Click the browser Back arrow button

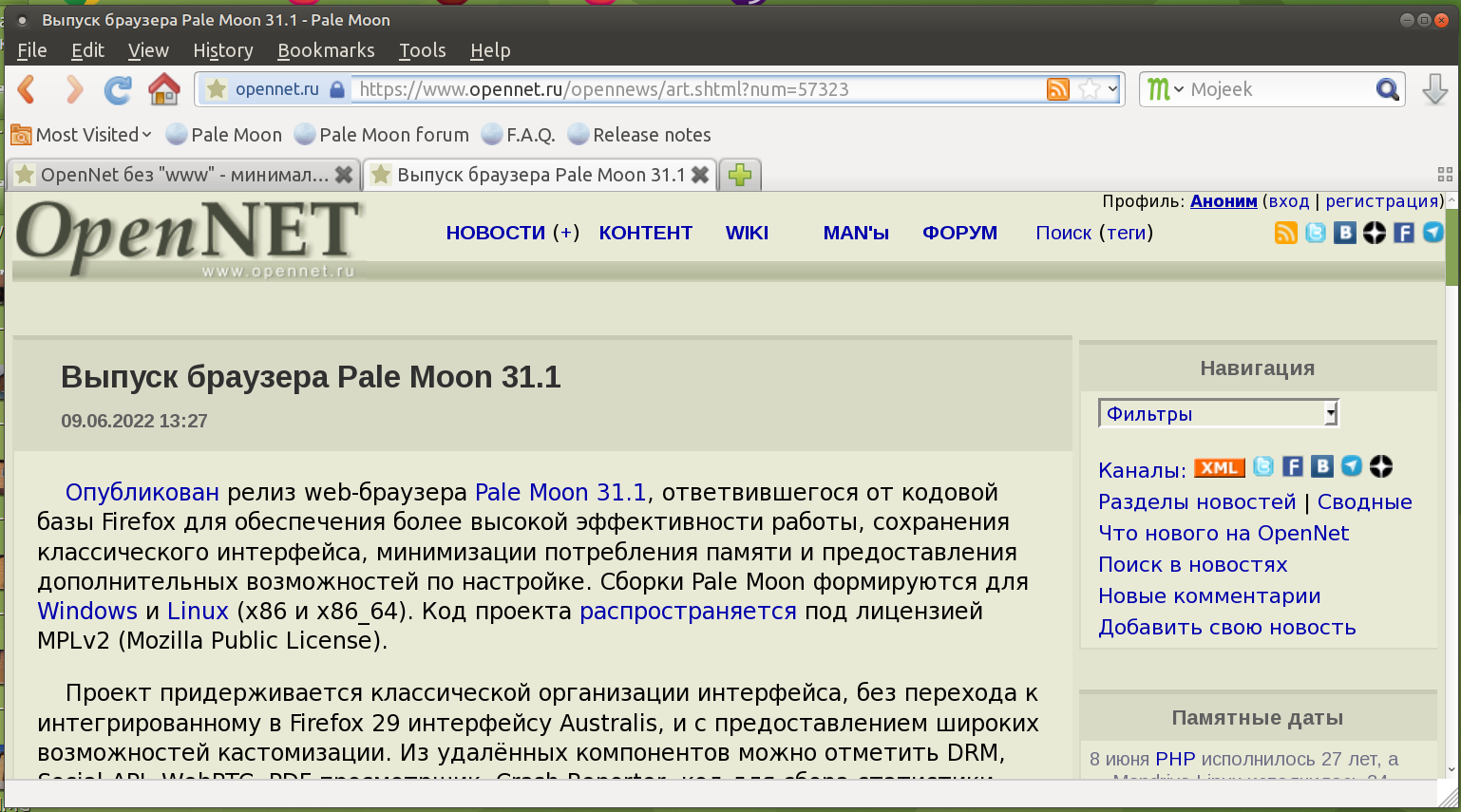pyautogui.click(x=28, y=89)
